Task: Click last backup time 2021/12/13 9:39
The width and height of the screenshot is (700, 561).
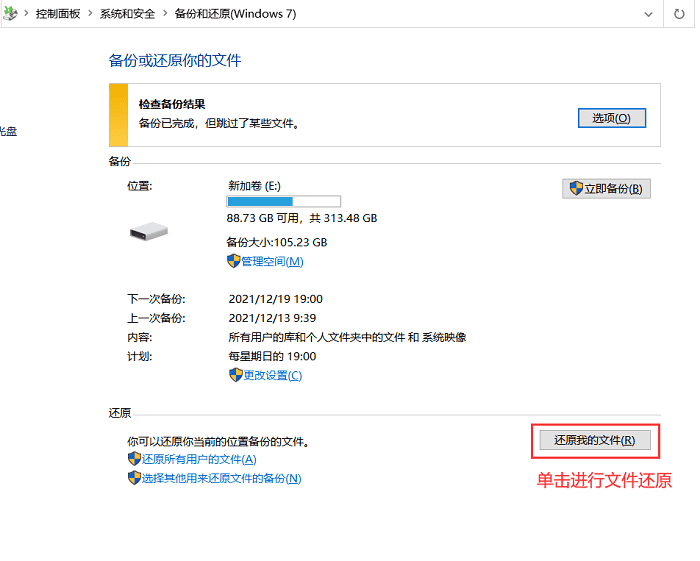Action: click(272, 318)
